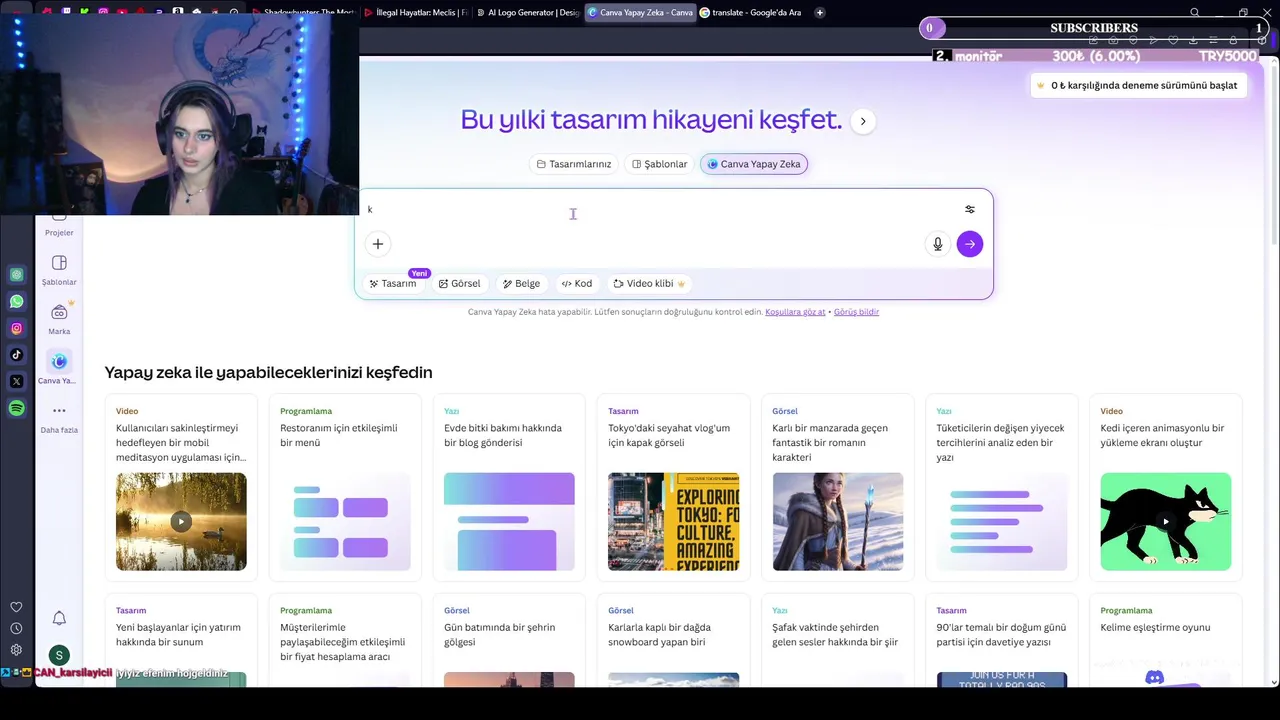This screenshot has height=720, width=1280.
Task: Open Karlı manzarada fantastik karakter card
Action: (837, 488)
